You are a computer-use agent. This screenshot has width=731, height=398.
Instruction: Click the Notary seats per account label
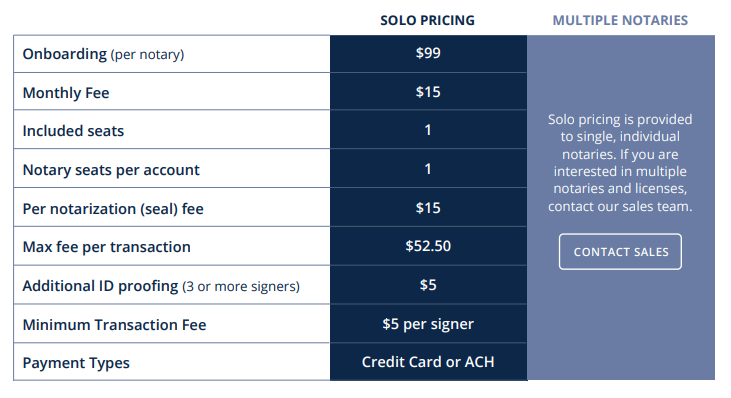111,170
